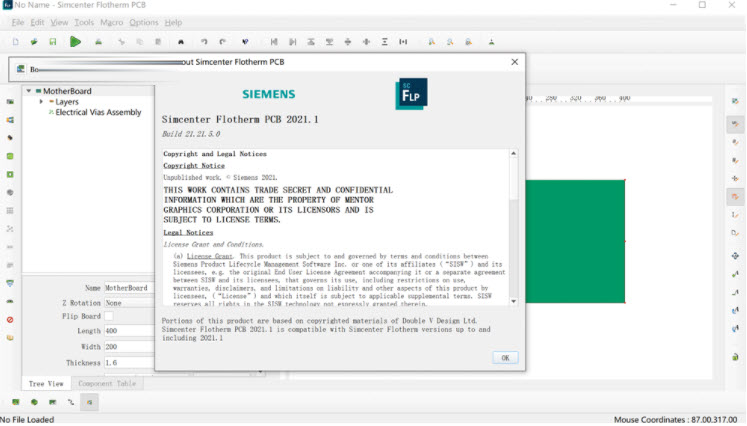This screenshot has width=747, height=426.
Task: Select the Electrical Vias Assembly tree item
Action: (x=98, y=112)
